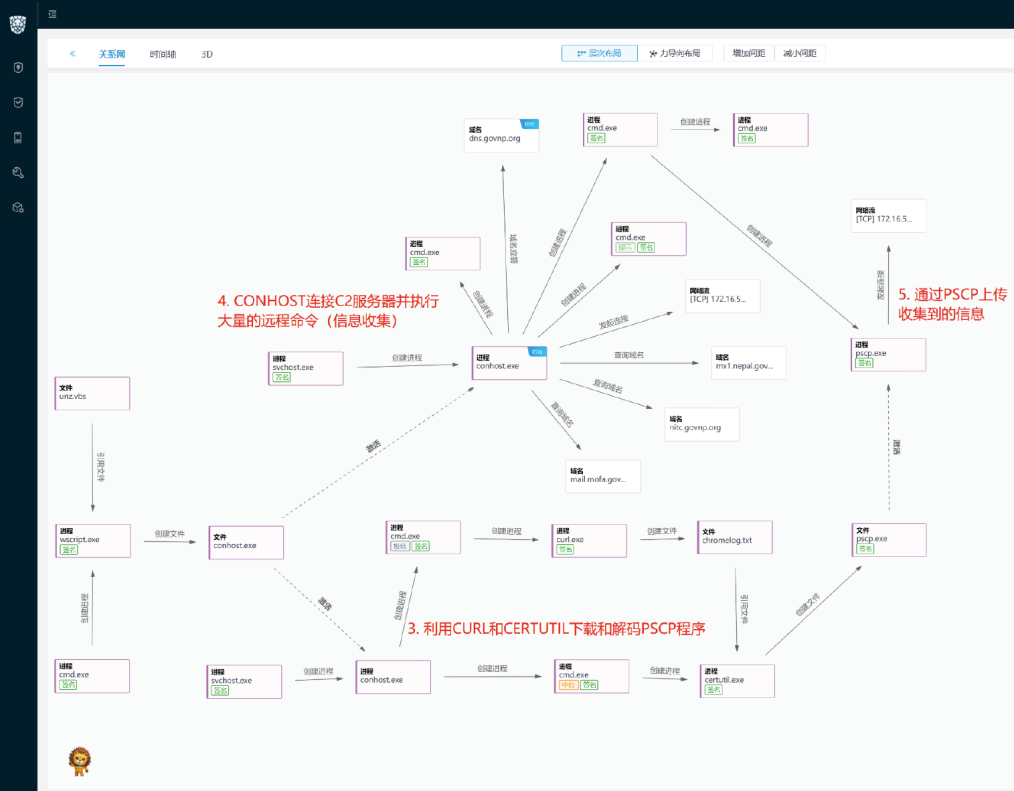This screenshot has height=791, width=1014.
Task: Select the device icon in the sidebar
Action: tap(18, 138)
